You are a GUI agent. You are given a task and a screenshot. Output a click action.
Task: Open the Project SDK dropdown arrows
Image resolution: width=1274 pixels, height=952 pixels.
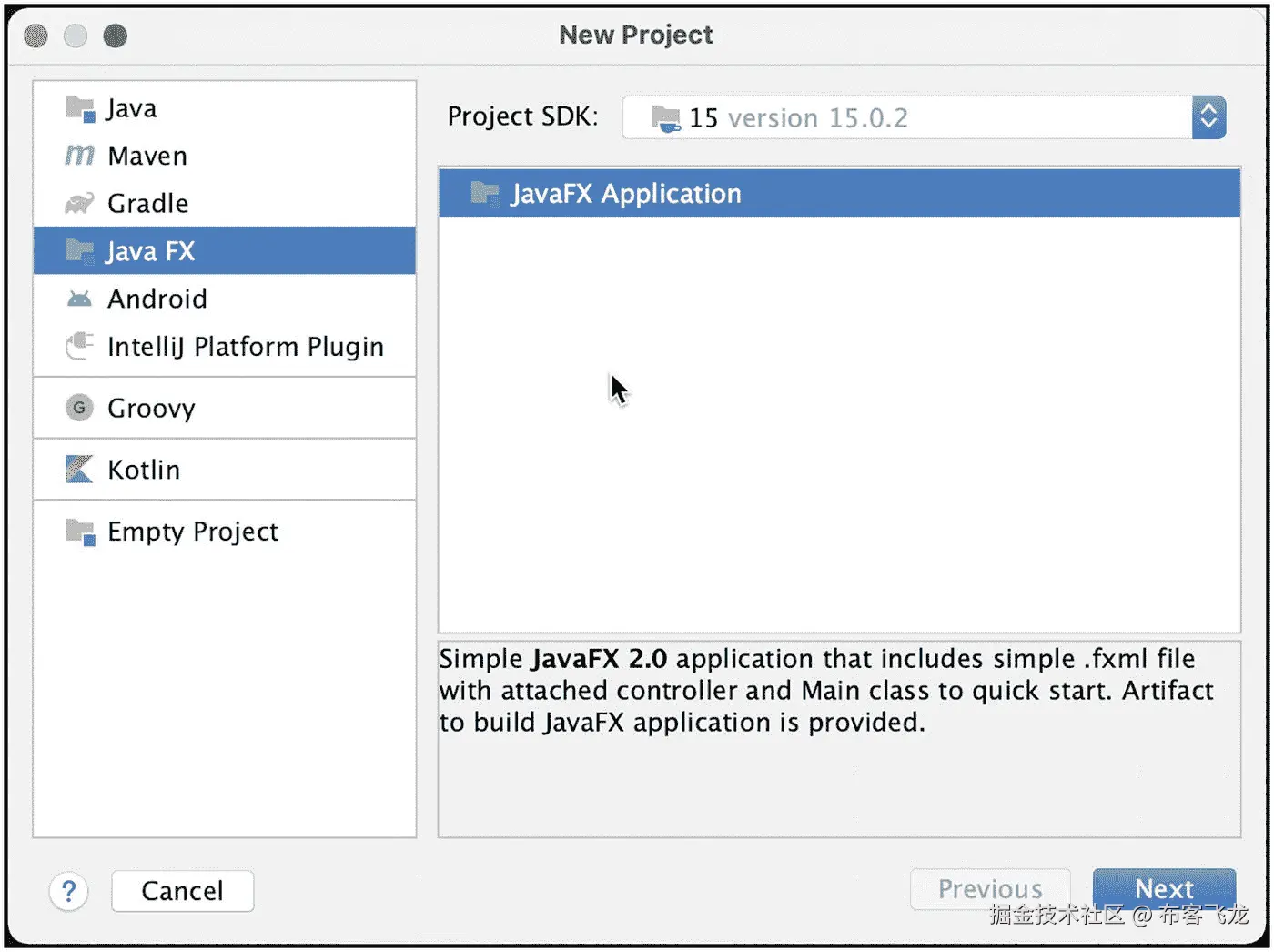[x=1208, y=117]
